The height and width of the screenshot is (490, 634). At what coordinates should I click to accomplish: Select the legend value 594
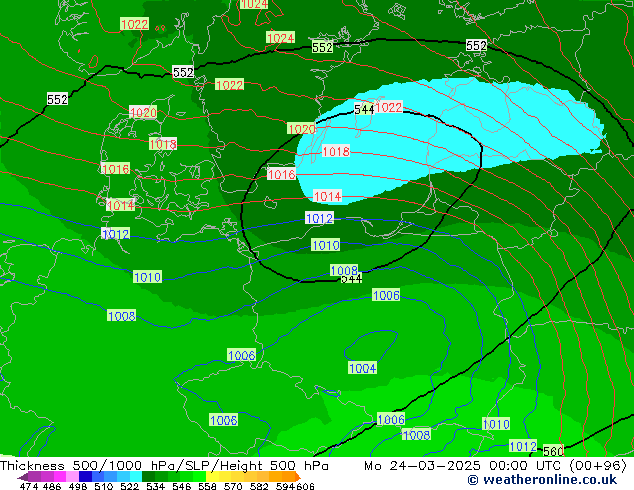(x=285, y=486)
